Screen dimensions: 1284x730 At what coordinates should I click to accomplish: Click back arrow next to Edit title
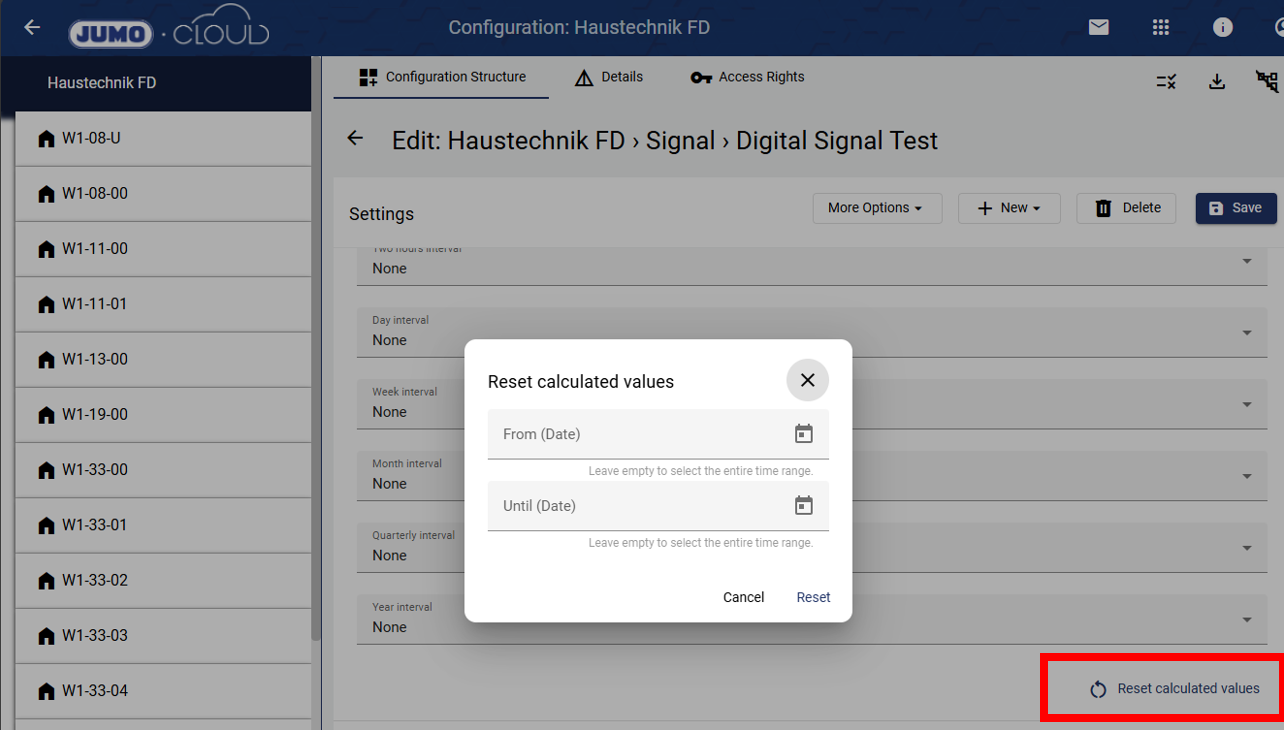pos(355,139)
